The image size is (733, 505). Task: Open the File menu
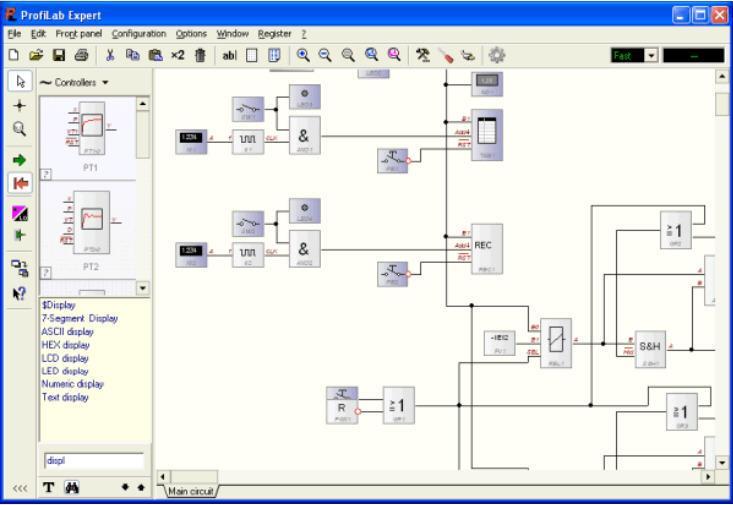coord(14,34)
